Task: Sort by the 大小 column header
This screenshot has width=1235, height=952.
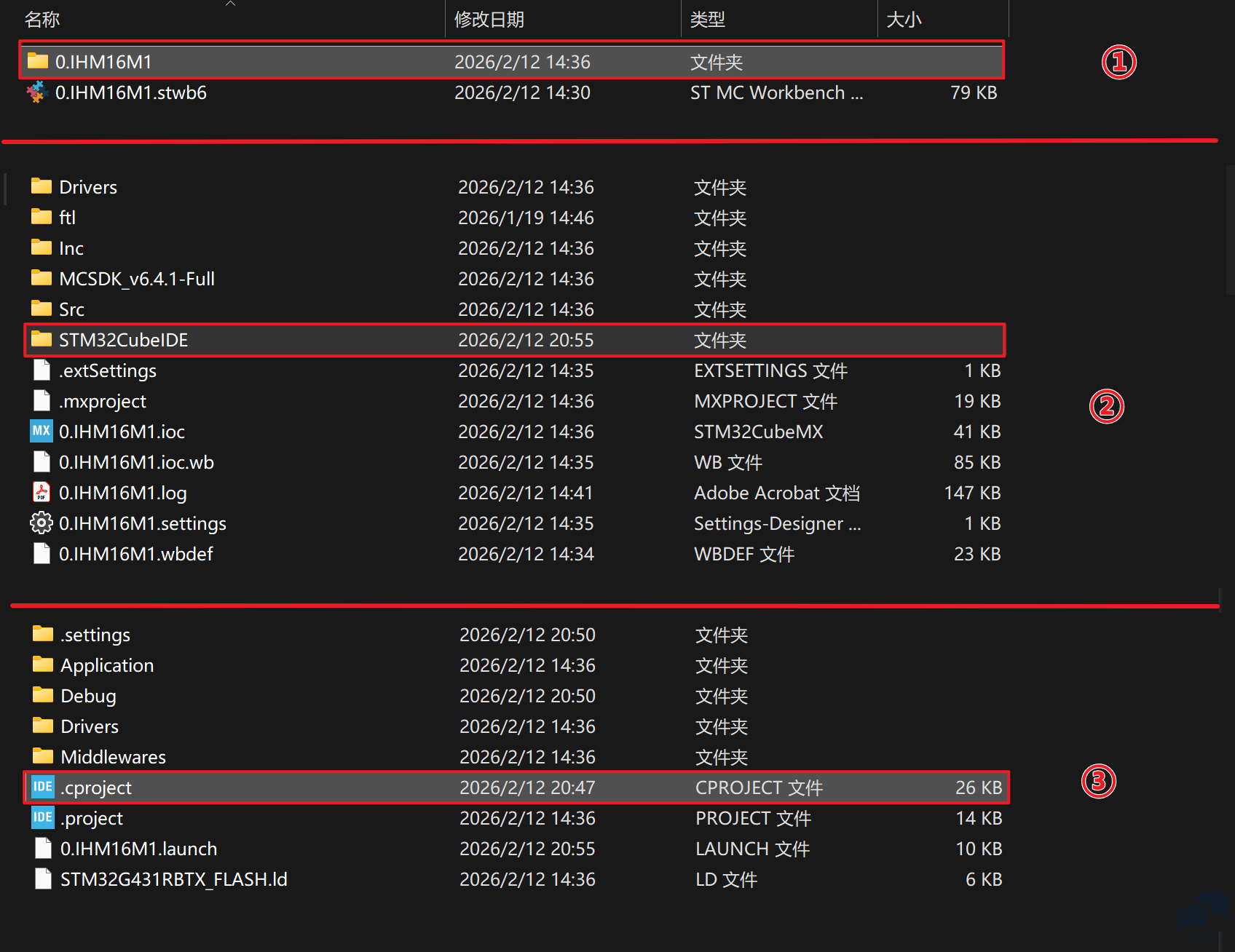Action: (x=904, y=20)
